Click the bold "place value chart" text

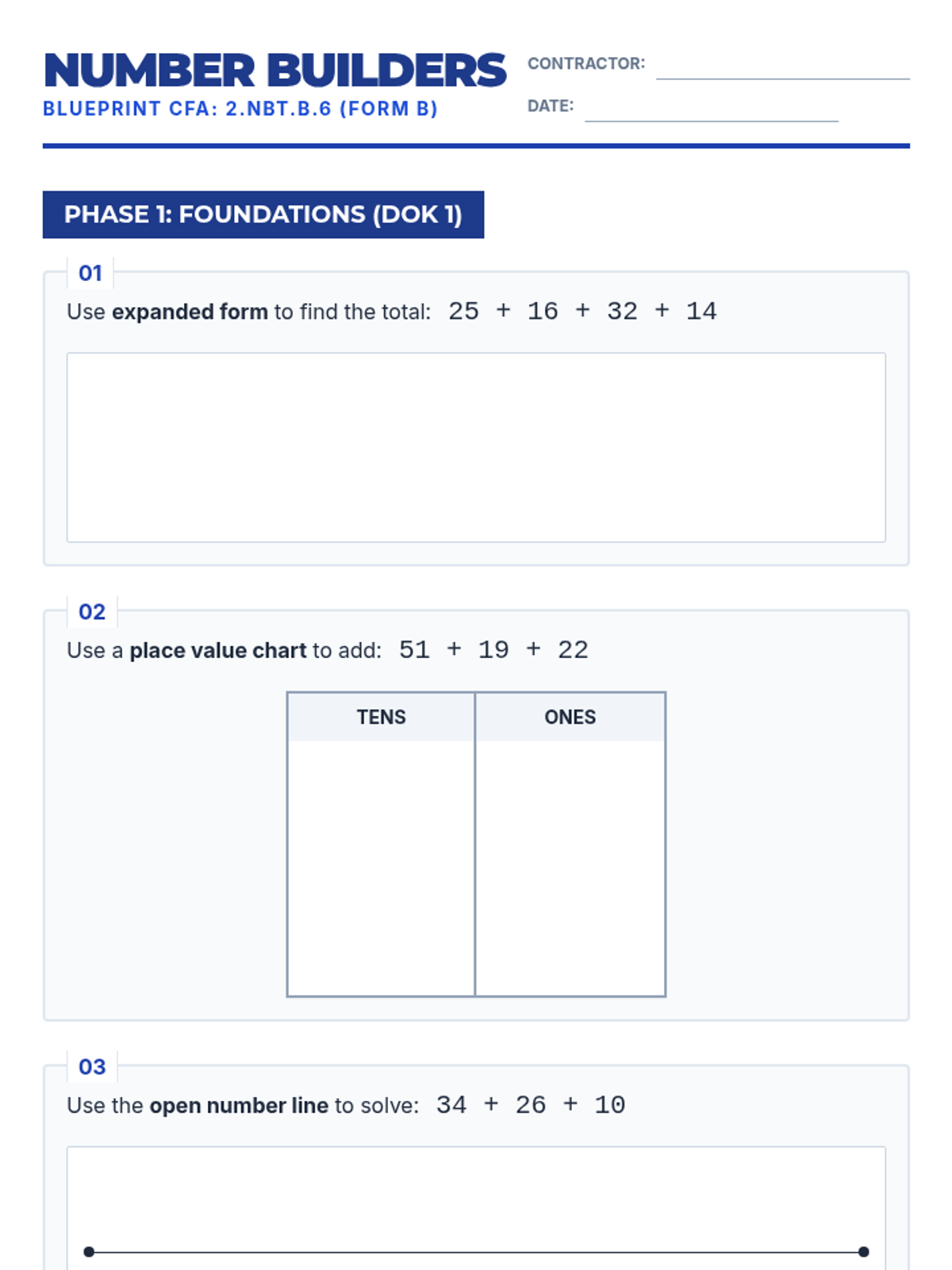click(x=218, y=651)
